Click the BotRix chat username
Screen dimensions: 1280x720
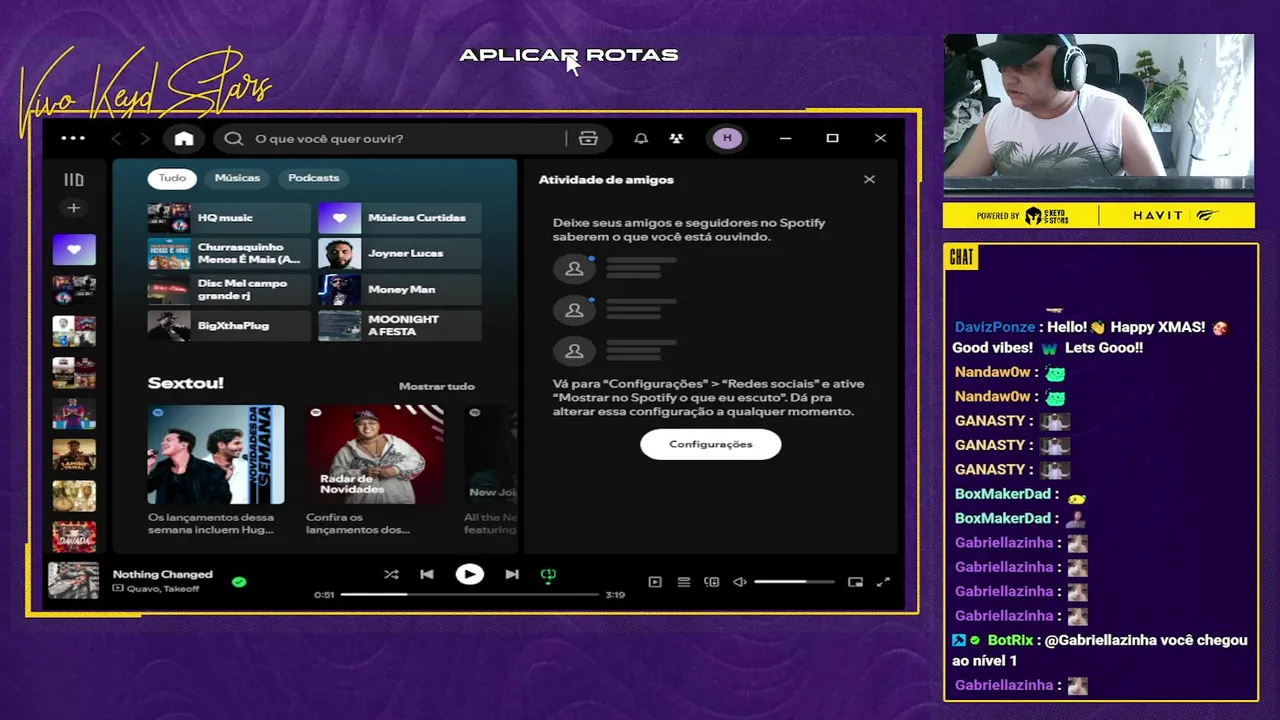coord(1010,640)
